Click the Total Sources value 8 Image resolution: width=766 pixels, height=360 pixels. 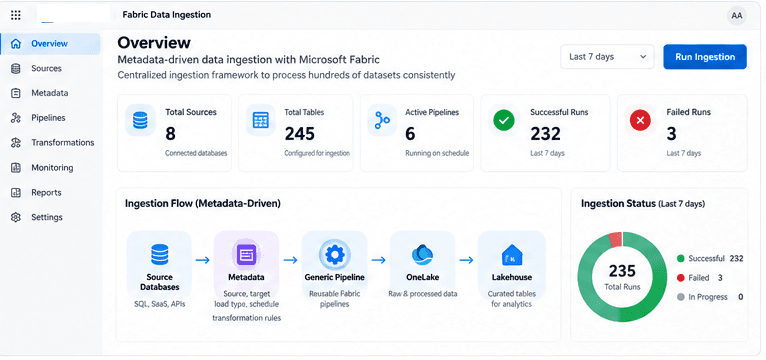[170, 133]
